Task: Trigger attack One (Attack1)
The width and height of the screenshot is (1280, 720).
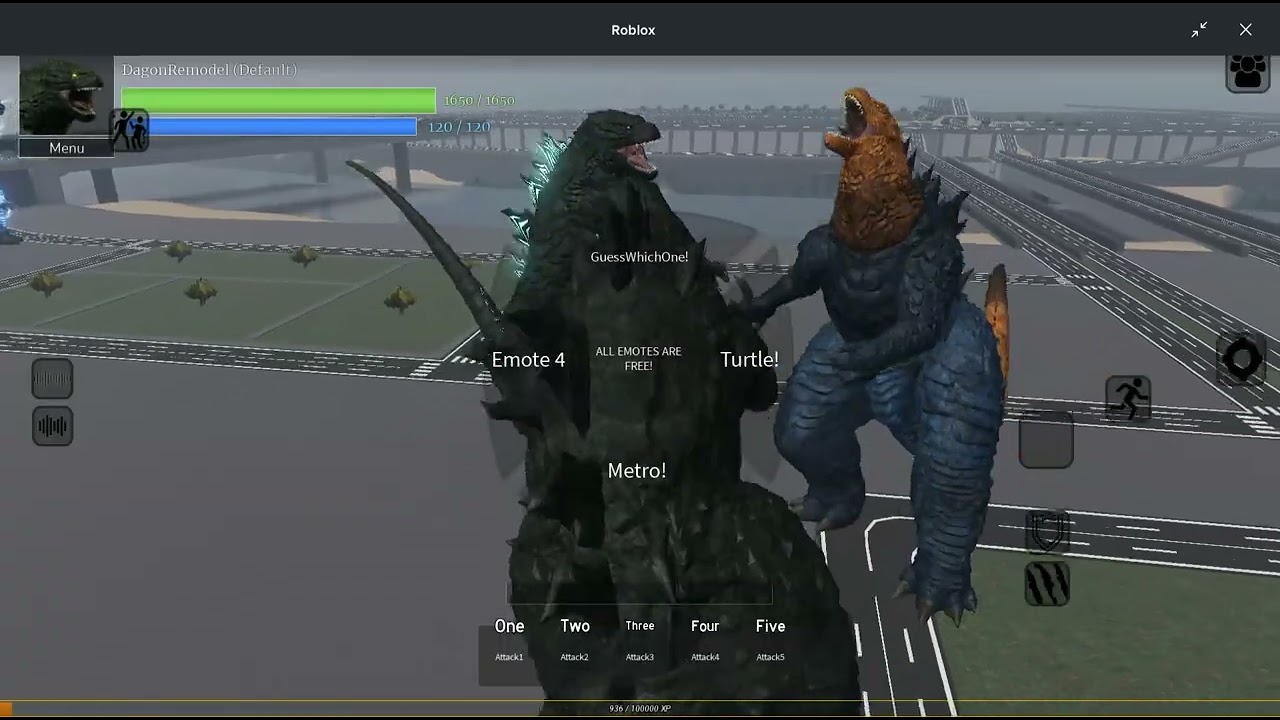Action: (x=509, y=640)
